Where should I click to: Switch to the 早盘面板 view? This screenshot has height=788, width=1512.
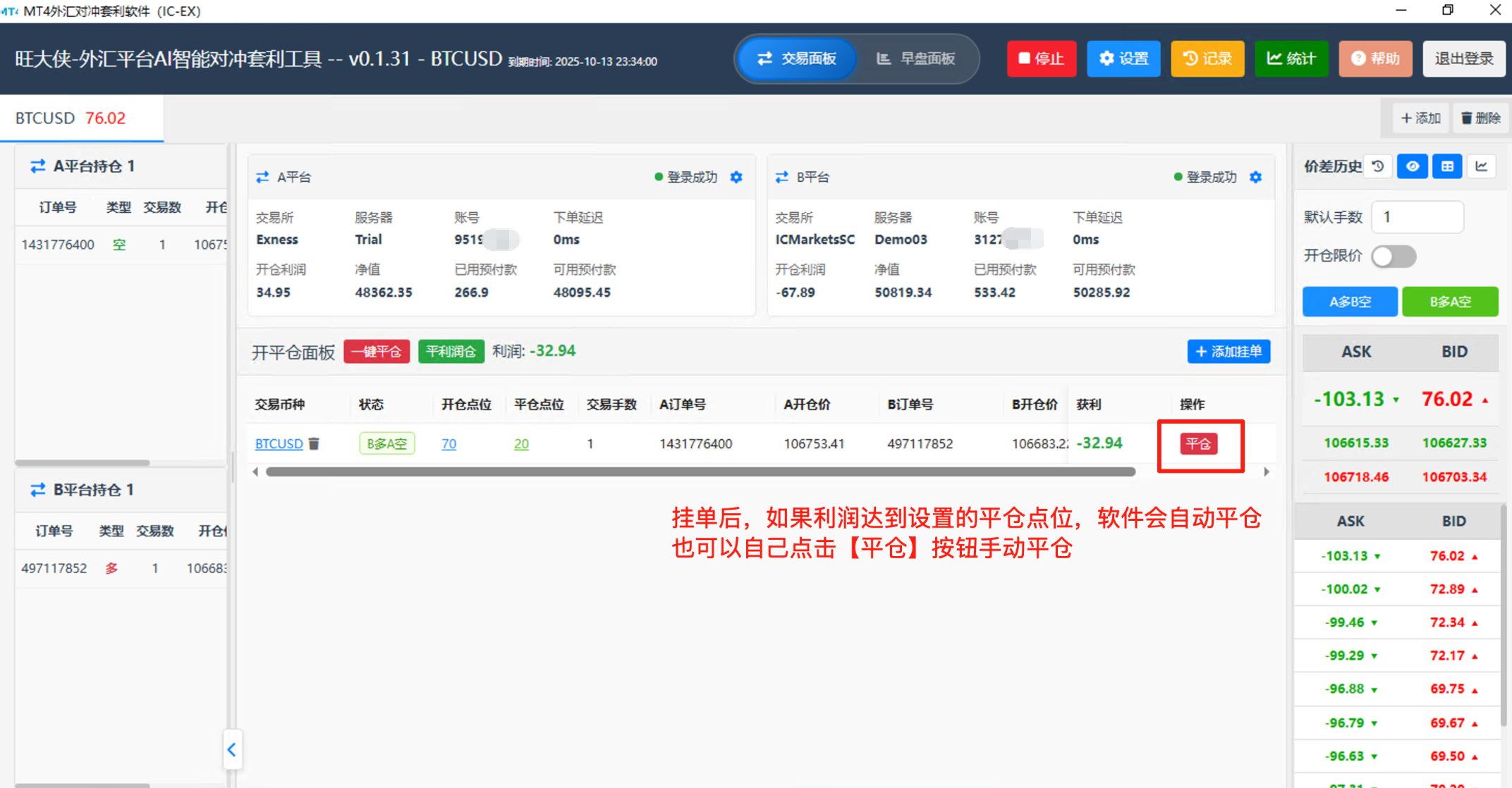(x=915, y=59)
